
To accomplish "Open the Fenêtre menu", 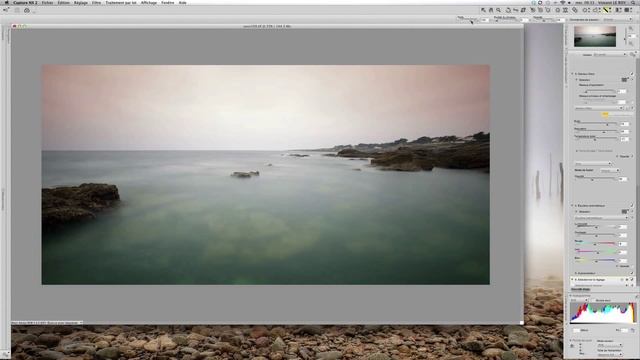I will (x=167, y=2).
